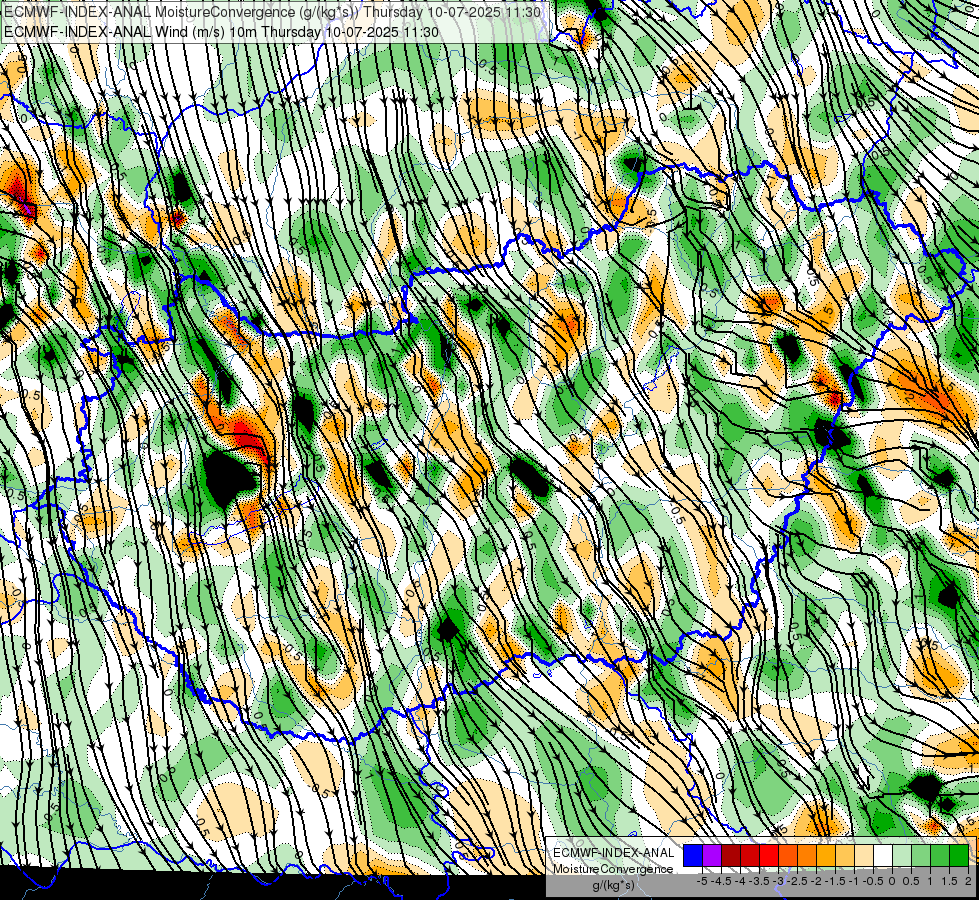The image size is (979, 900).
Task: Click the 0 tick label on the legend
Action: click(x=892, y=881)
